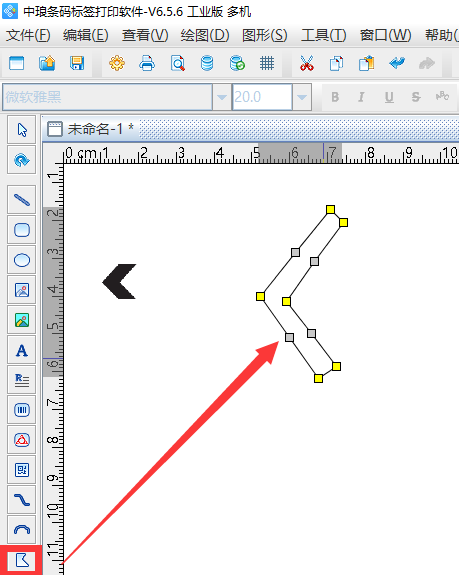Pick the ellipse drawing tool
Image resolution: width=459 pixels, height=575 pixels.
pyautogui.click(x=22, y=260)
